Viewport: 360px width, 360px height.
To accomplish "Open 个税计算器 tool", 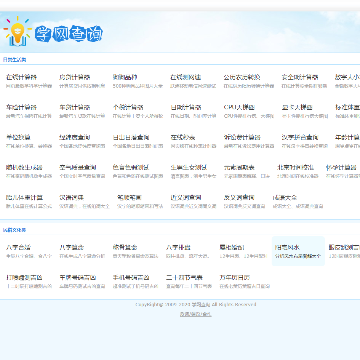I will (128, 107).
